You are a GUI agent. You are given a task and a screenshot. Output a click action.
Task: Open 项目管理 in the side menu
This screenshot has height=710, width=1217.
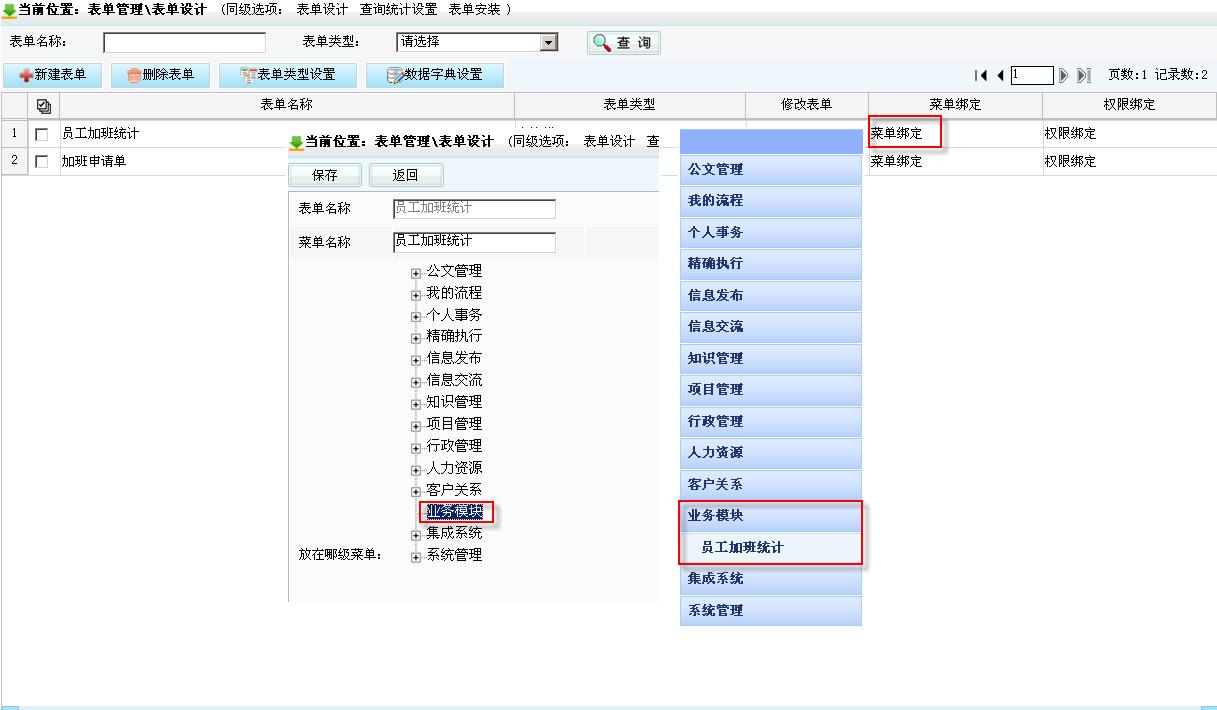pyautogui.click(x=771, y=390)
